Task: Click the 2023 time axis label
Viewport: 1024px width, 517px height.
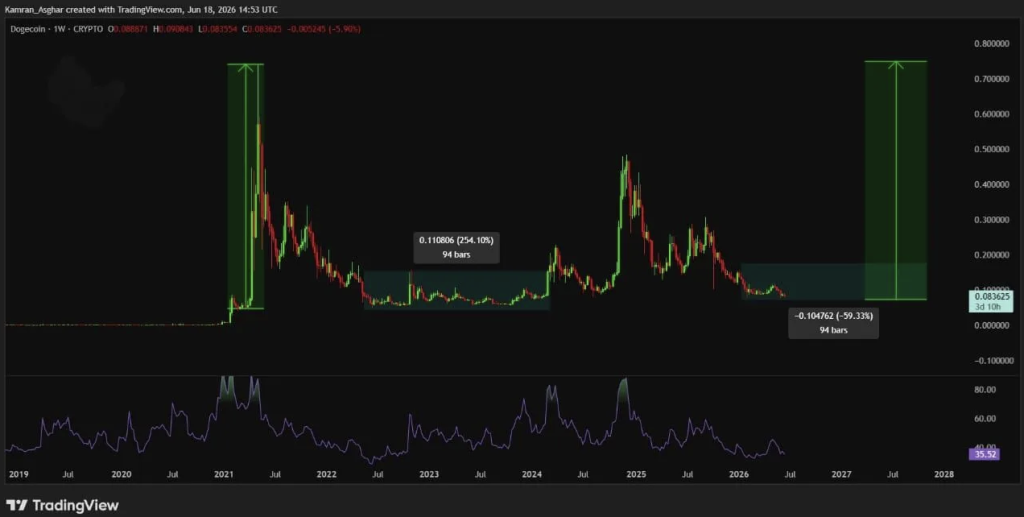Action: (428, 475)
